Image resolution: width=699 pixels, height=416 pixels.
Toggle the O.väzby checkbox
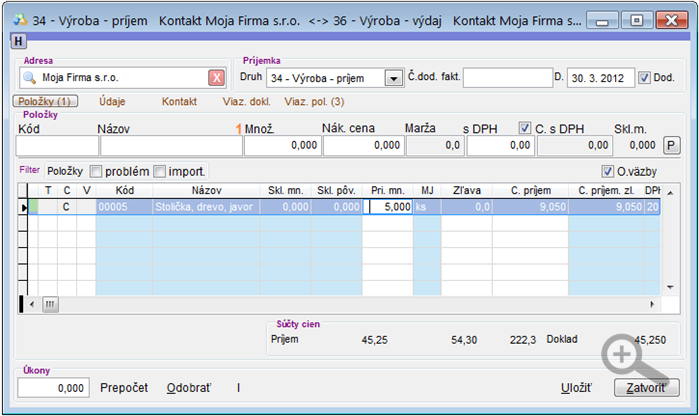[607, 171]
